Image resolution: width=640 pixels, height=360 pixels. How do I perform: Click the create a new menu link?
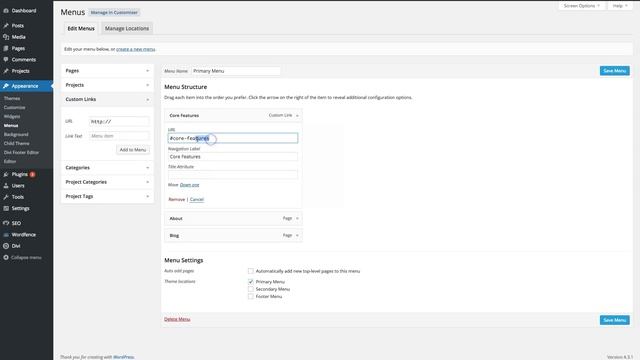(136, 49)
